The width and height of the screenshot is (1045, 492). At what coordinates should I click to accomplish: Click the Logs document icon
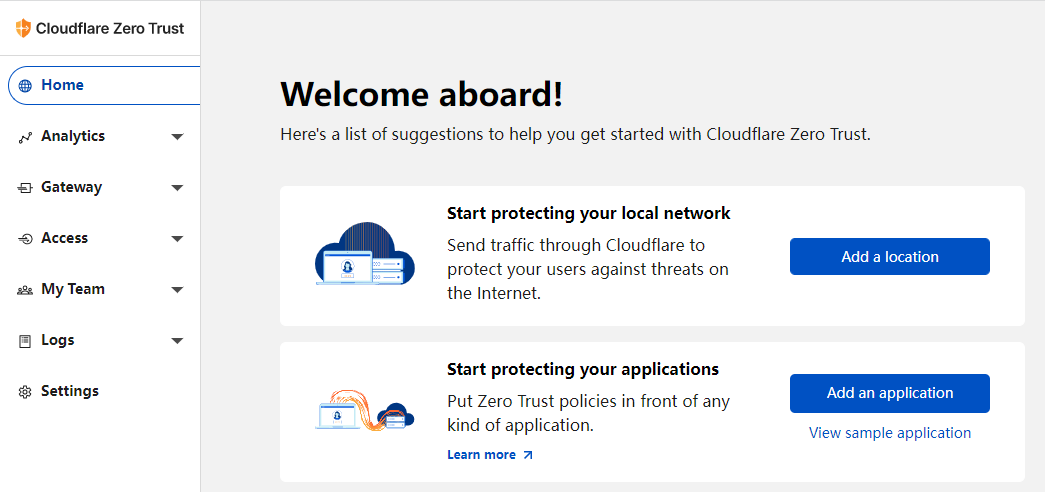(25, 341)
